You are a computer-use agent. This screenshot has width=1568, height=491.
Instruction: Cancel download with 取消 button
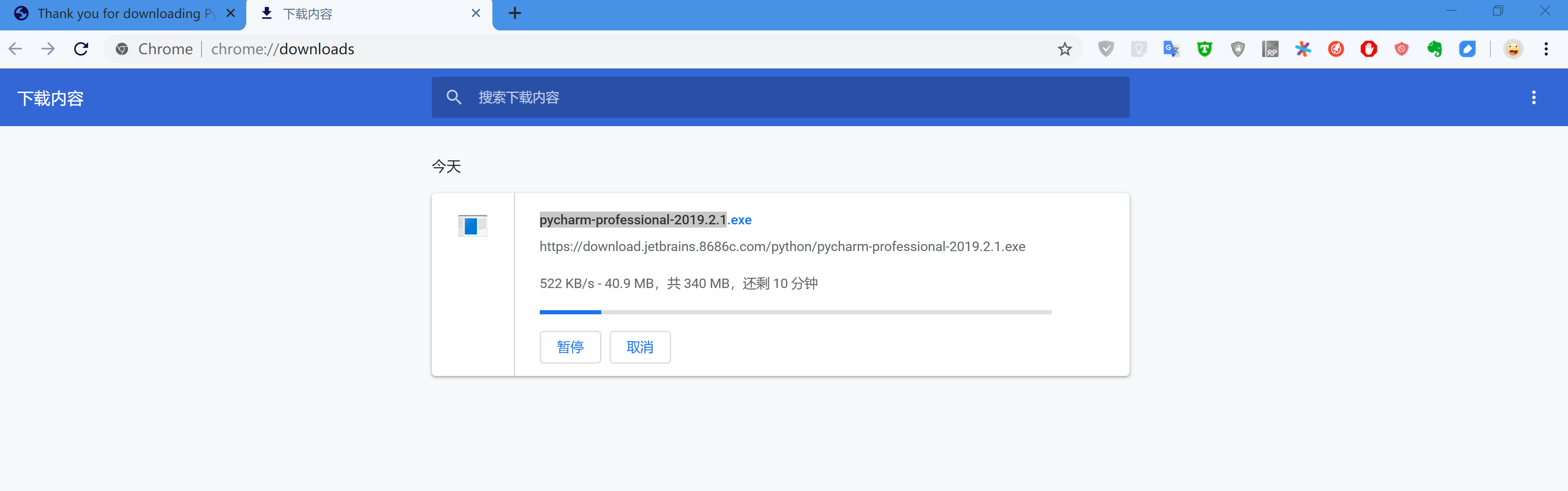point(640,347)
